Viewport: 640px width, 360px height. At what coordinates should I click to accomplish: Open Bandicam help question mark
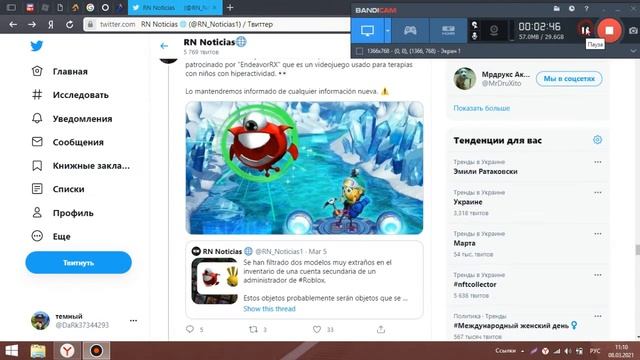[586, 9]
